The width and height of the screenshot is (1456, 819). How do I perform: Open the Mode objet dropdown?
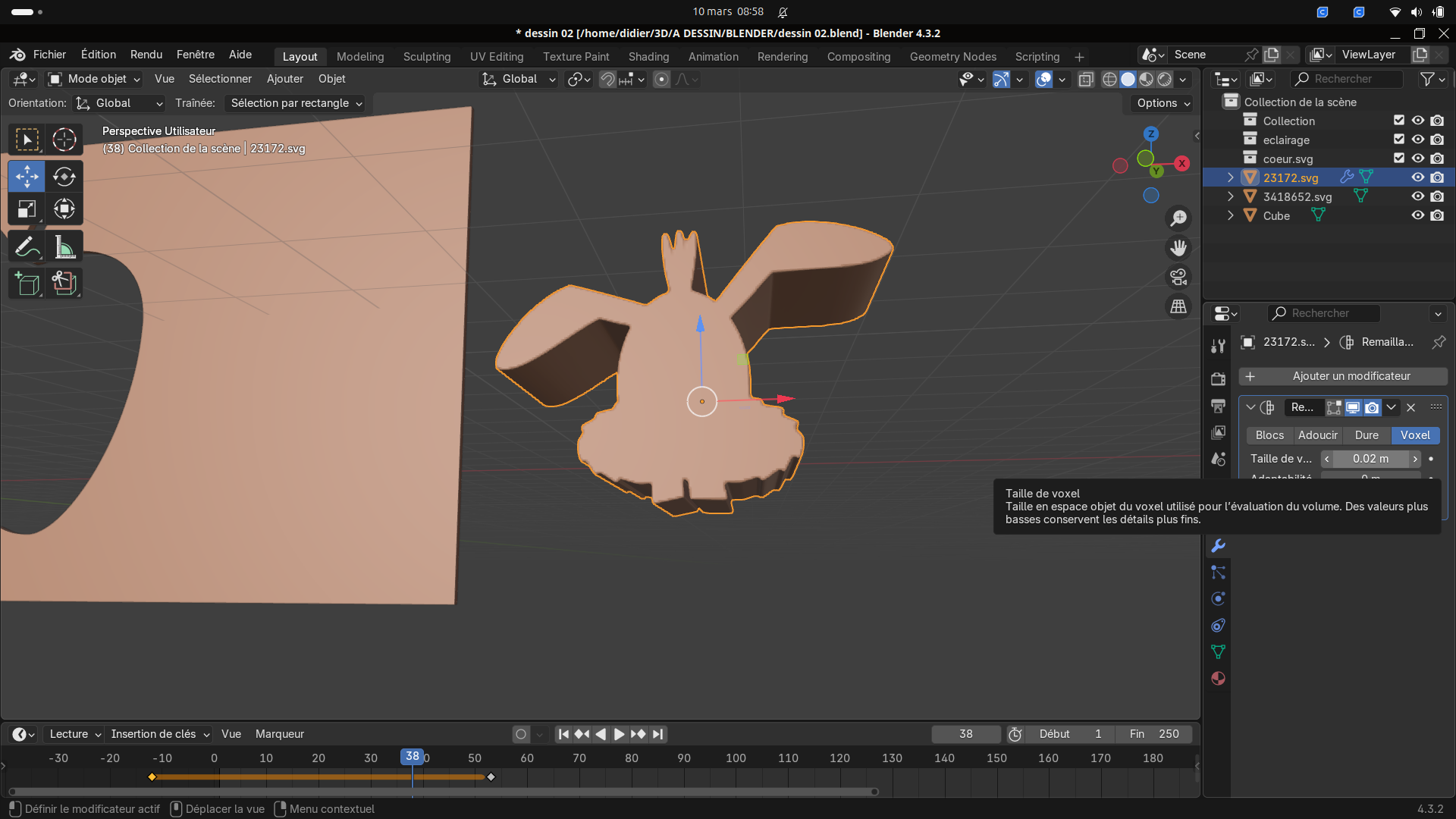[x=94, y=79]
